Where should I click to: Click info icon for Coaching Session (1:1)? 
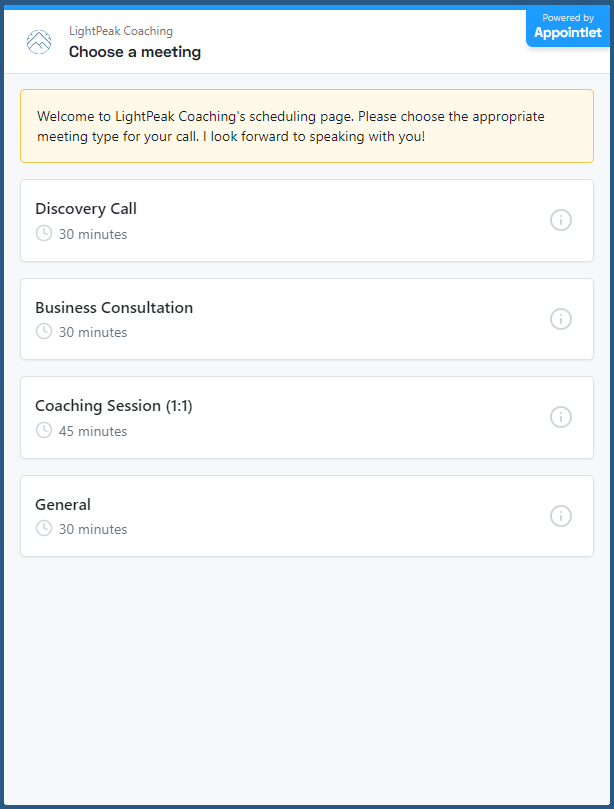point(561,417)
